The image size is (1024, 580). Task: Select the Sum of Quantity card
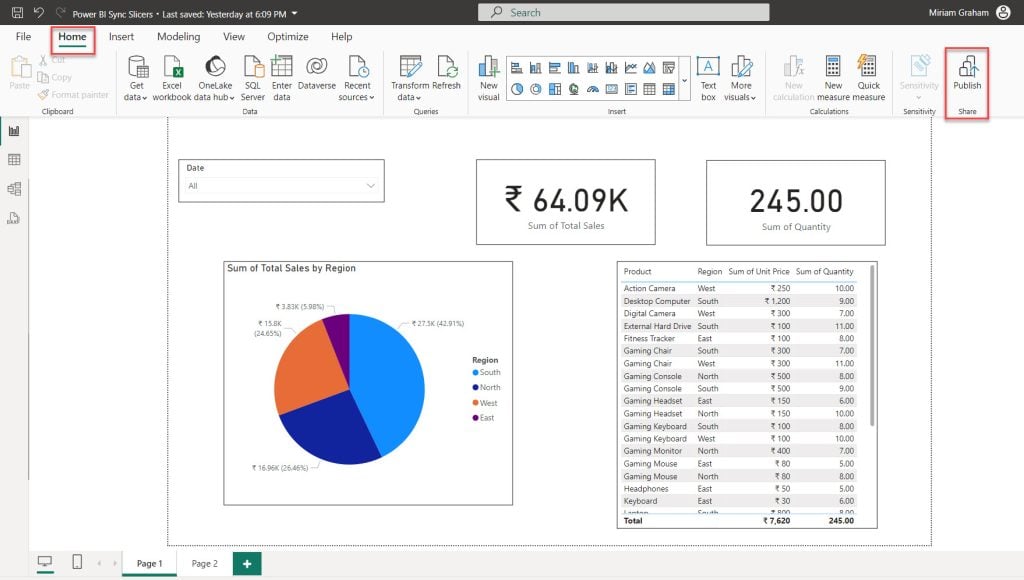coord(795,202)
